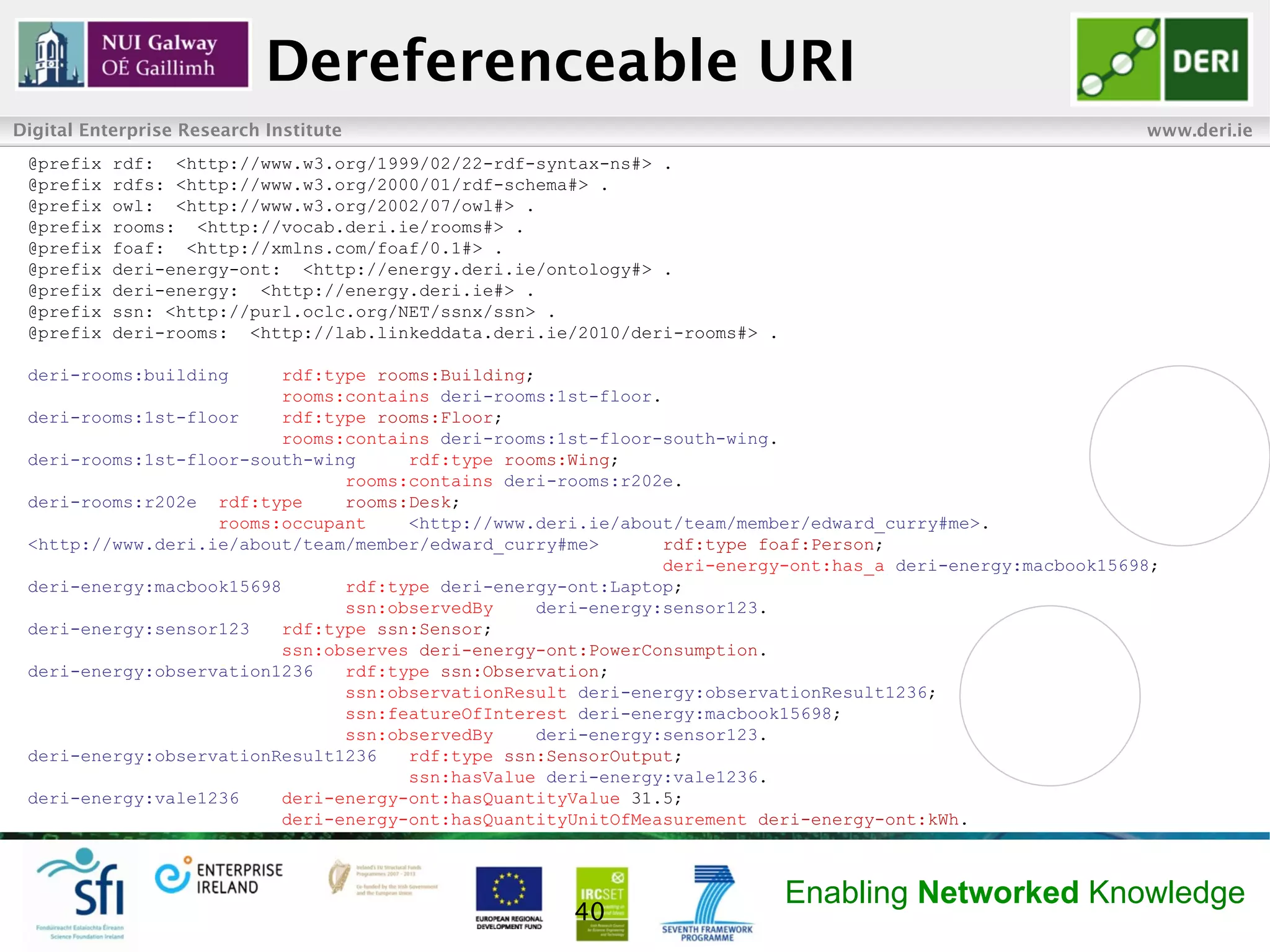Click the xmlns.com foaf prefix URI
This screenshot has height=952, width=1270.
point(334,249)
